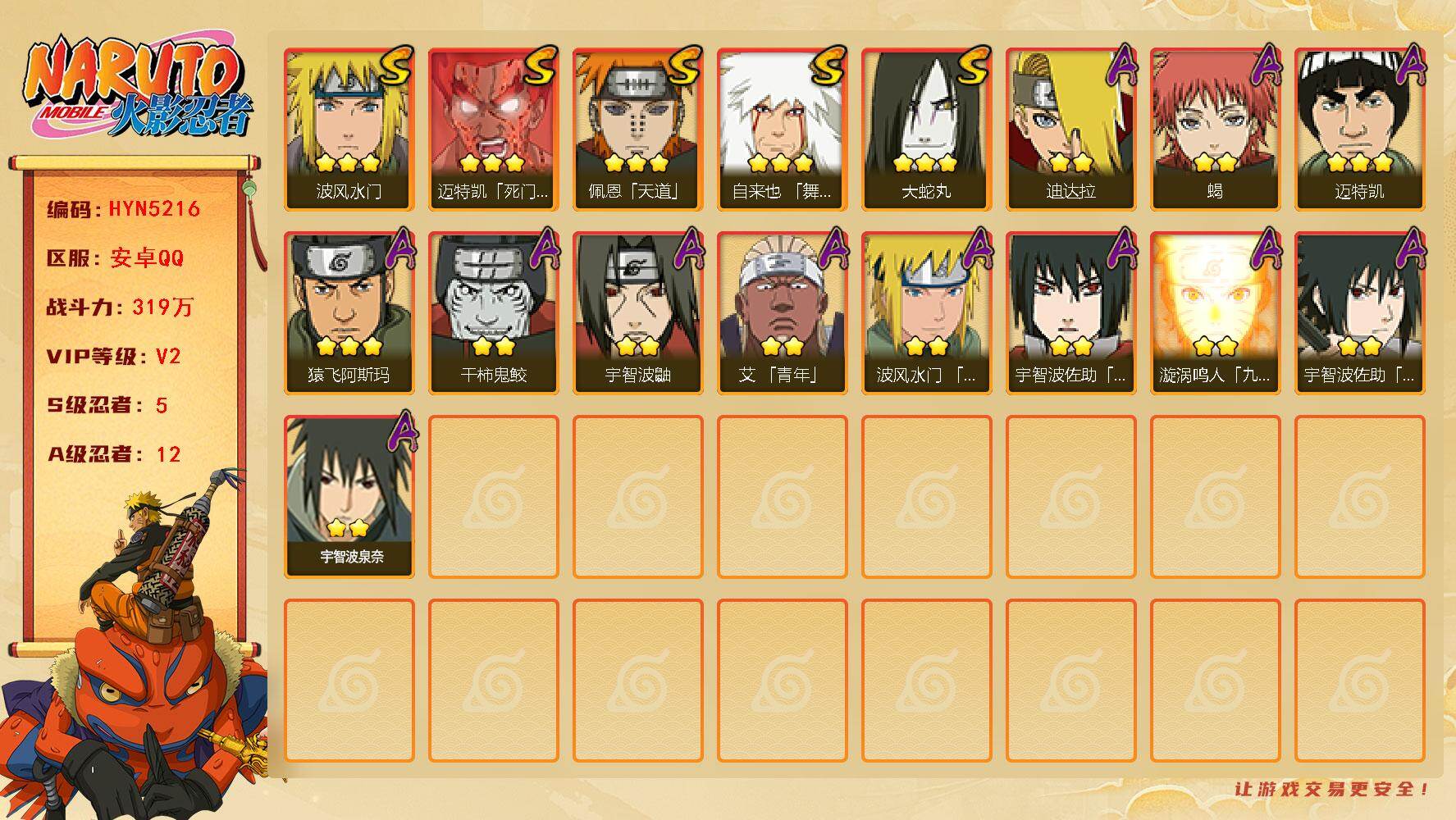Click the A rank badge on 迪达拉
This screenshot has width=1456, height=820.
pos(1121,66)
